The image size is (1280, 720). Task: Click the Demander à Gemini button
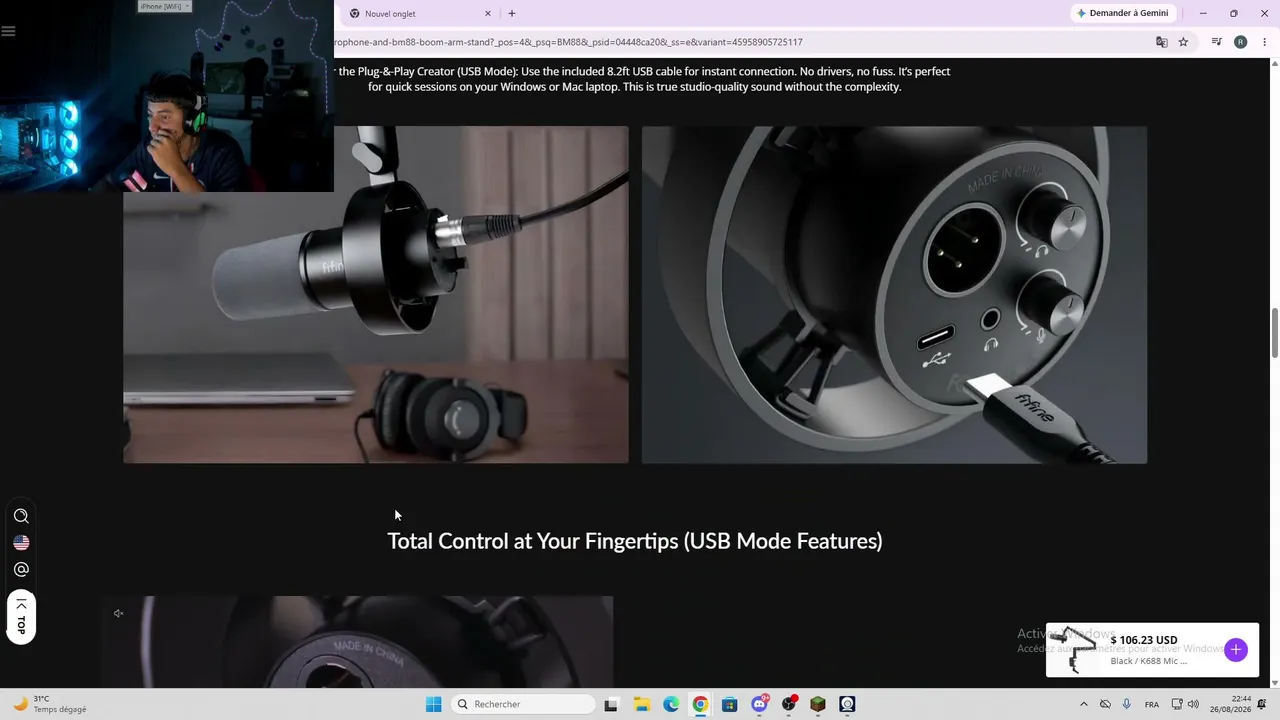pyautogui.click(x=1122, y=13)
